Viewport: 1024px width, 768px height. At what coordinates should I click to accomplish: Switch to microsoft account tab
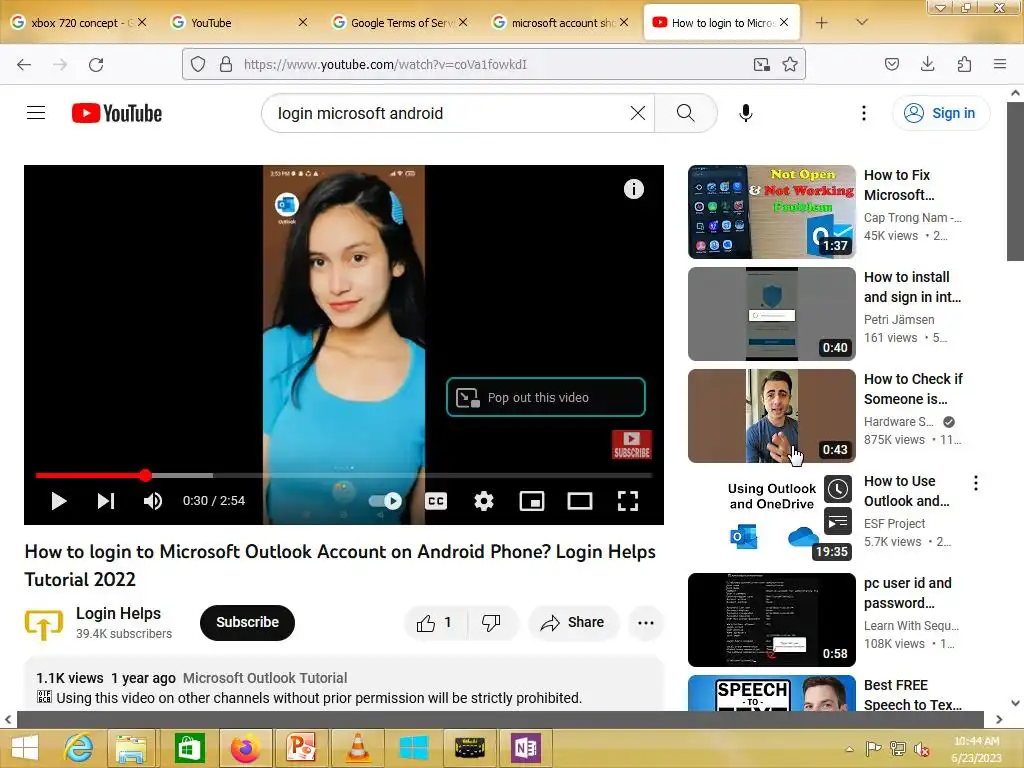point(560,23)
